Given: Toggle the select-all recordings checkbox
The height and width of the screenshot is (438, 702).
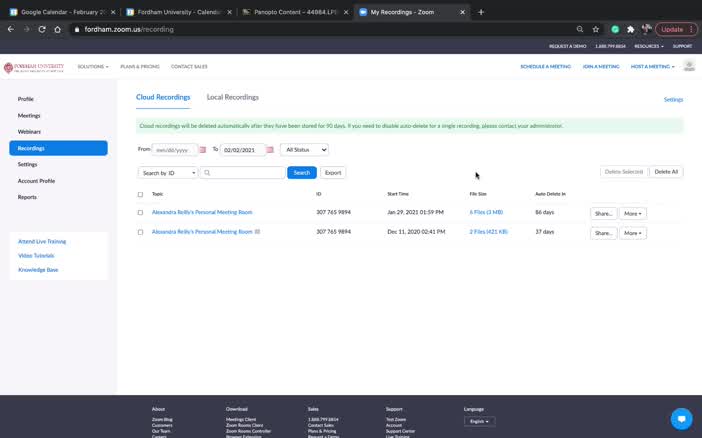Looking at the screenshot, I should 140,194.
